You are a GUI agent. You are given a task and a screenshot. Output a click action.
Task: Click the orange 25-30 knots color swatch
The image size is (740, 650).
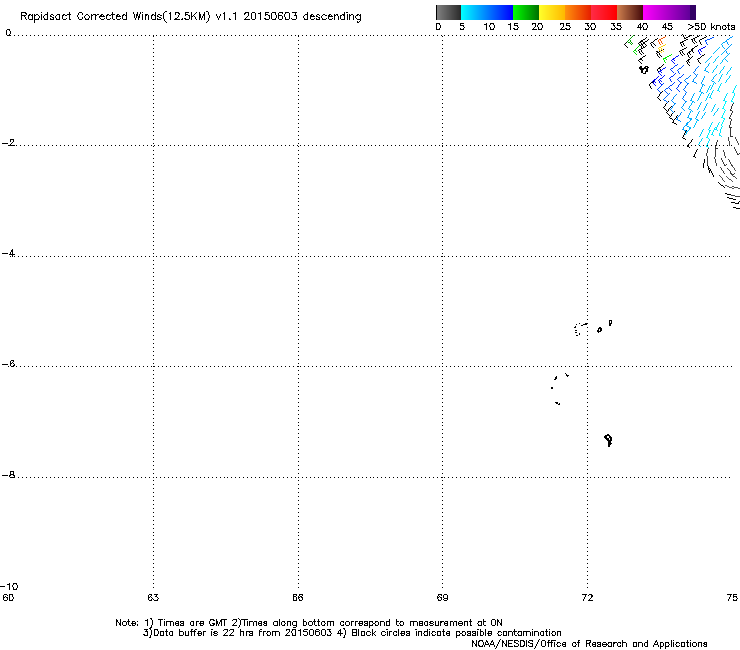click(578, 12)
